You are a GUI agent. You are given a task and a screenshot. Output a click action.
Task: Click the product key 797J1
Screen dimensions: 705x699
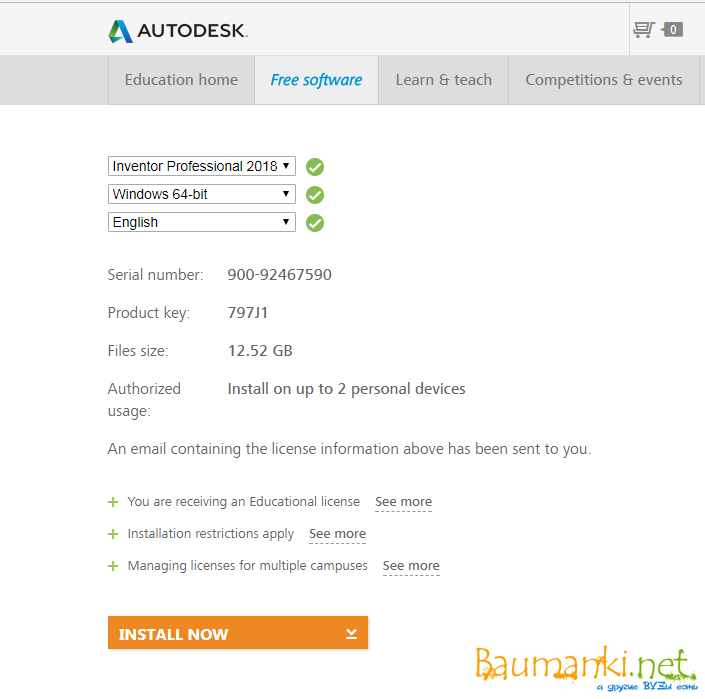(248, 313)
